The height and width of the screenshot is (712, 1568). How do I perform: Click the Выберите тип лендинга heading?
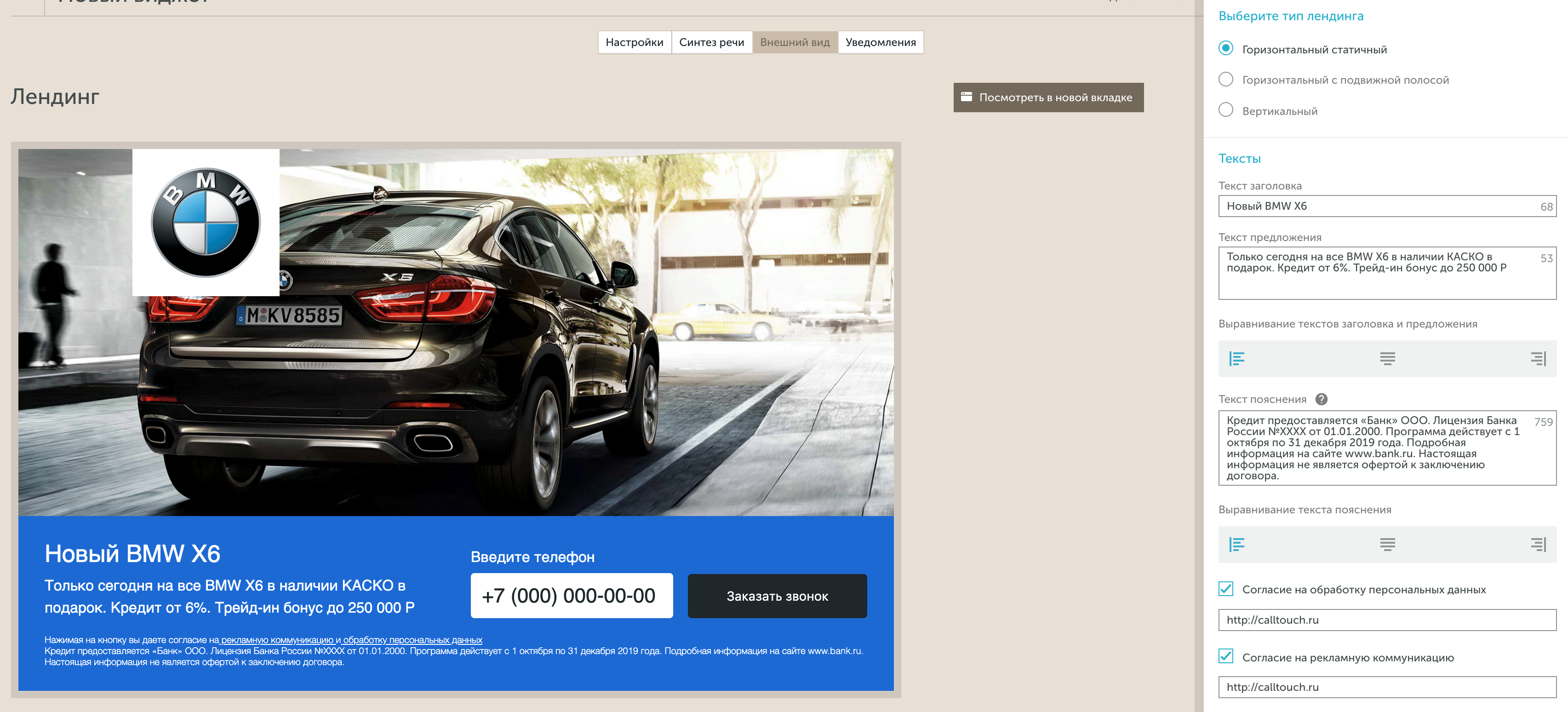click(1290, 17)
